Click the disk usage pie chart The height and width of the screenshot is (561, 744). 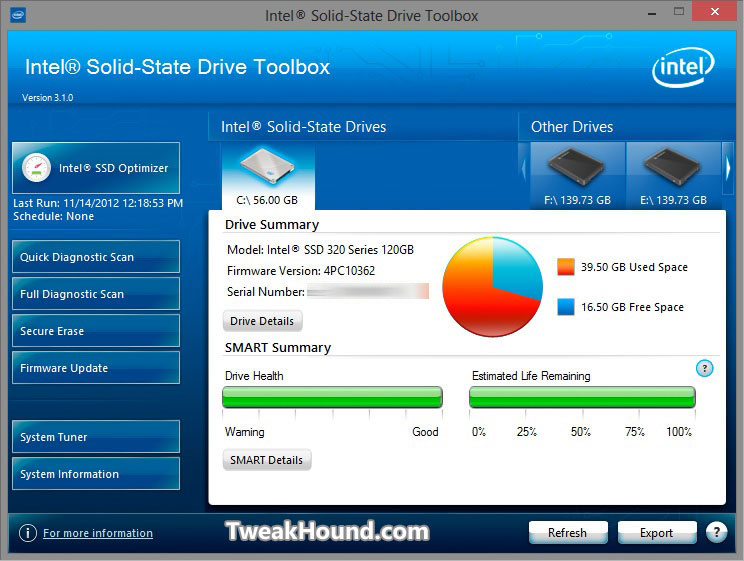[493, 287]
